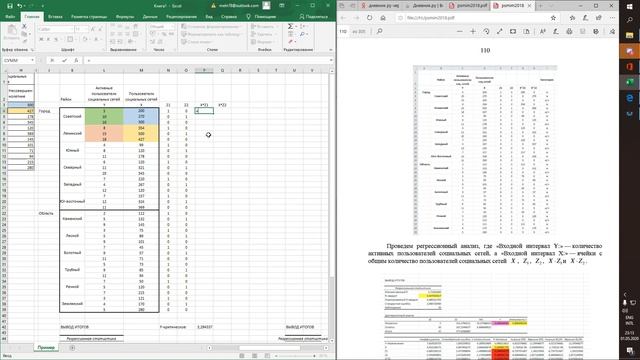This screenshot has height=360, width=640.
Task: Zoom out the PDF
Action: [x=460, y=31]
